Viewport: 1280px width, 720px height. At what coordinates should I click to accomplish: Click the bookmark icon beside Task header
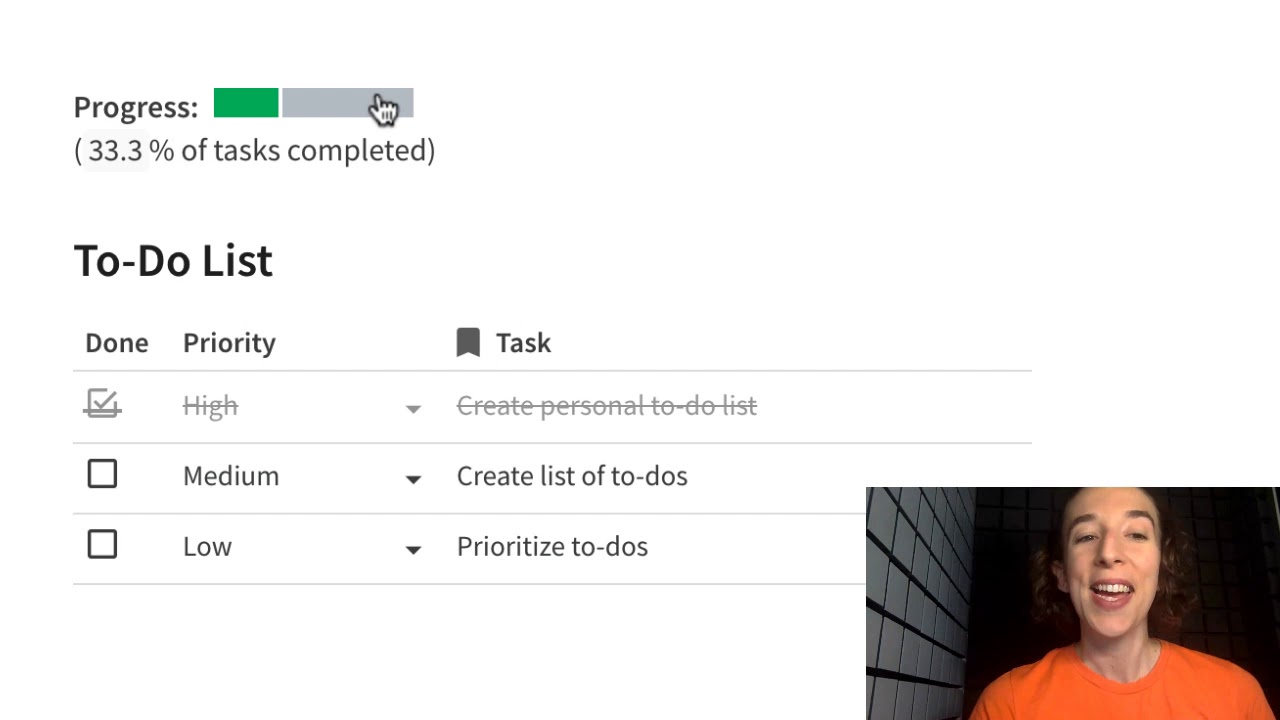[x=468, y=343]
